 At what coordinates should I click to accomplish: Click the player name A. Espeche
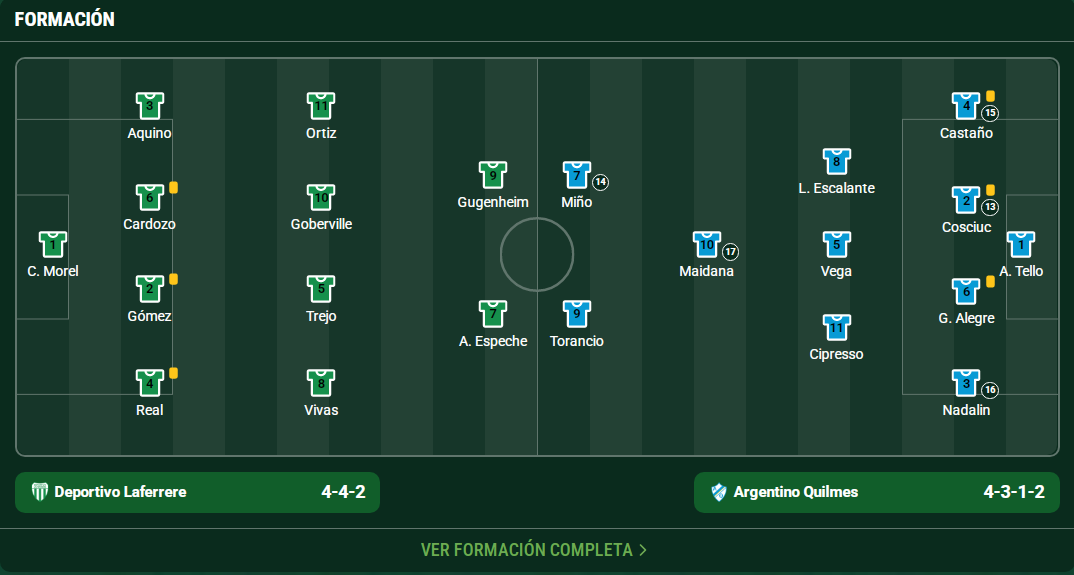tap(493, 341)
